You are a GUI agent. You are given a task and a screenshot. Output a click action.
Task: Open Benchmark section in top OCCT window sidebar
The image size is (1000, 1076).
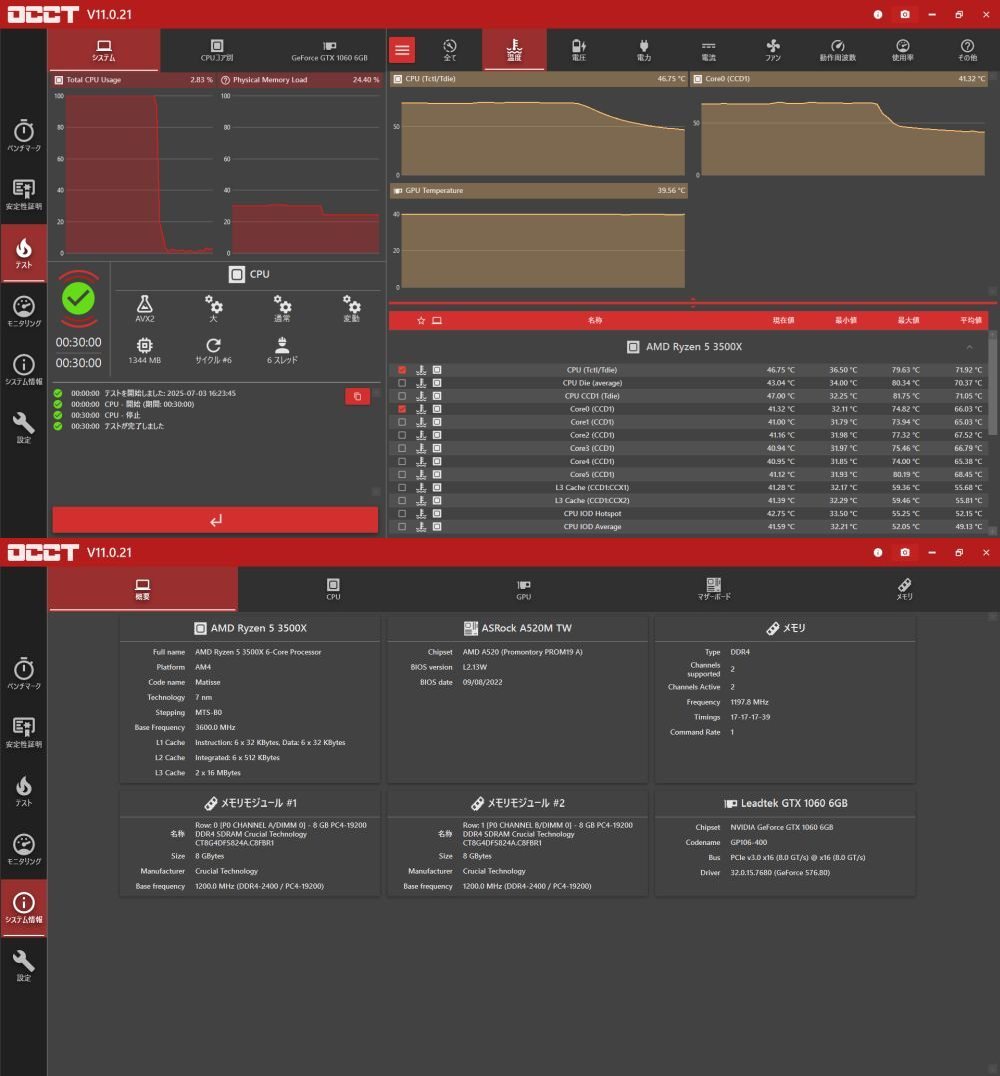pyautogui.click(x=23, y=135)
